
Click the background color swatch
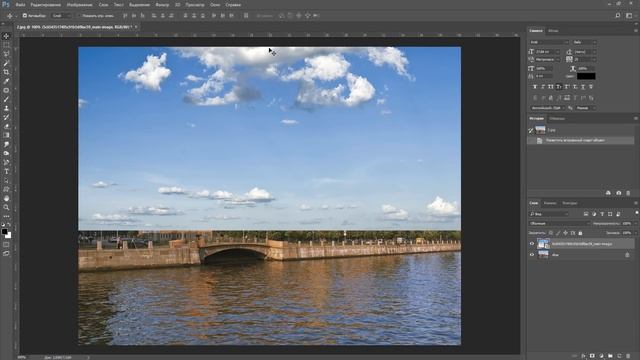pos(9,236)
